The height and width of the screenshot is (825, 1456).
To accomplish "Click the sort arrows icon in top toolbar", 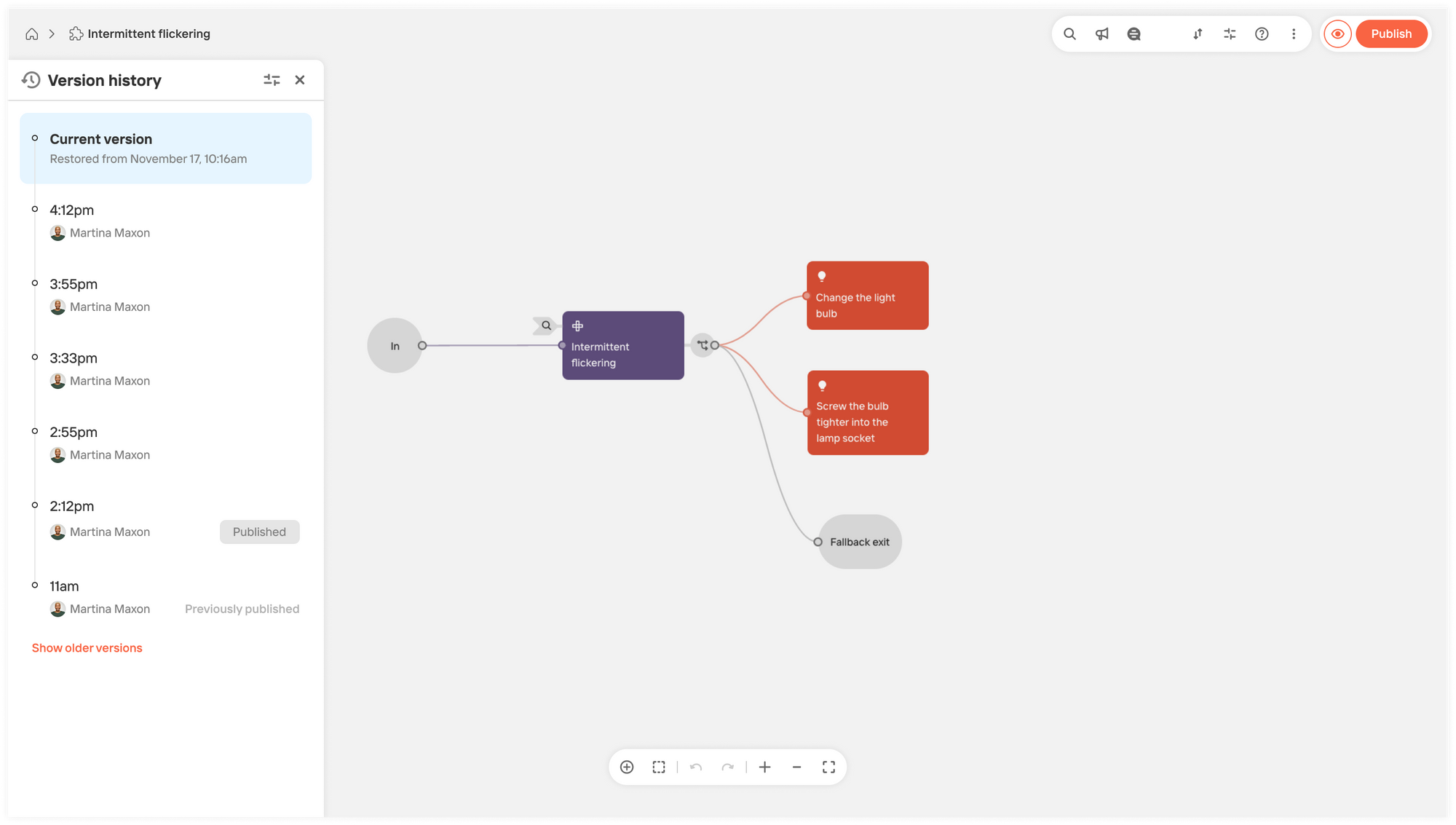I will point(1198,34).
